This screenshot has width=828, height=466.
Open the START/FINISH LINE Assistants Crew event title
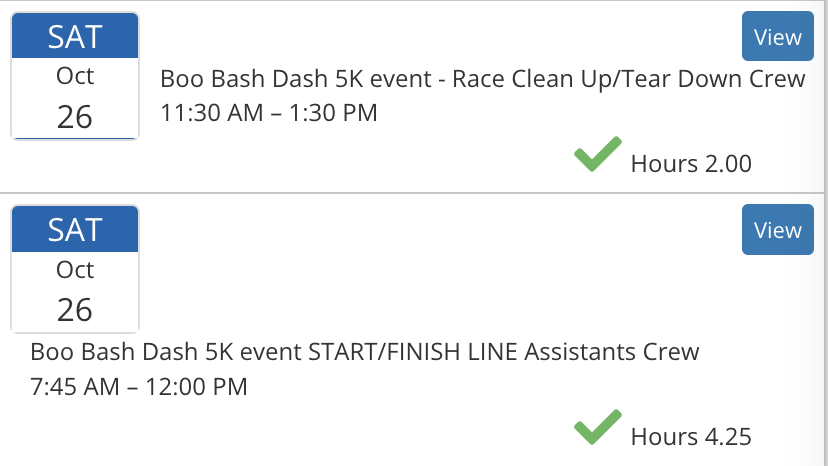pyautogui.click(x=365, y=352)
